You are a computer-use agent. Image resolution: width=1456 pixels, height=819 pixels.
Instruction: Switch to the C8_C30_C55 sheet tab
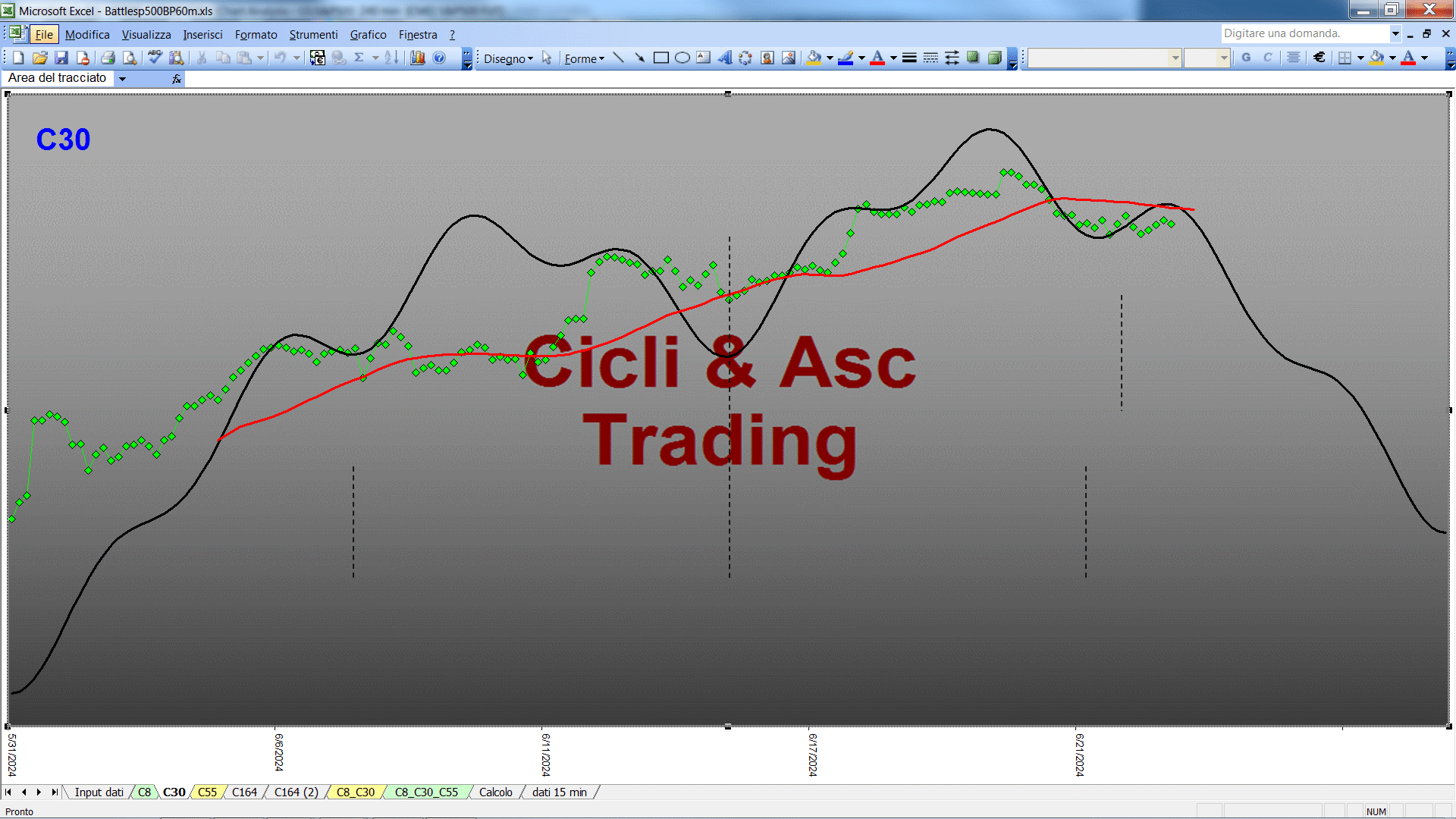point(426,792)
